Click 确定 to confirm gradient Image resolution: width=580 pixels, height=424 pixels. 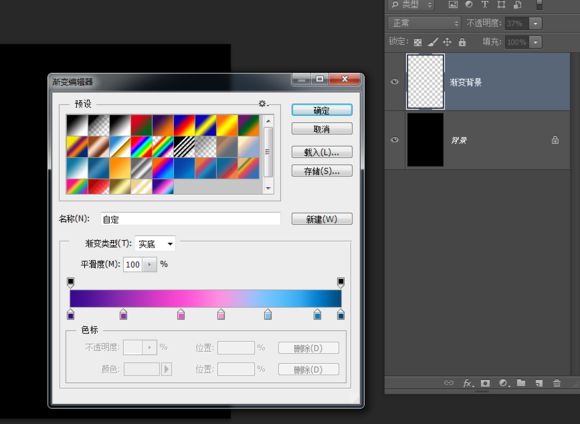coord(322,110)
